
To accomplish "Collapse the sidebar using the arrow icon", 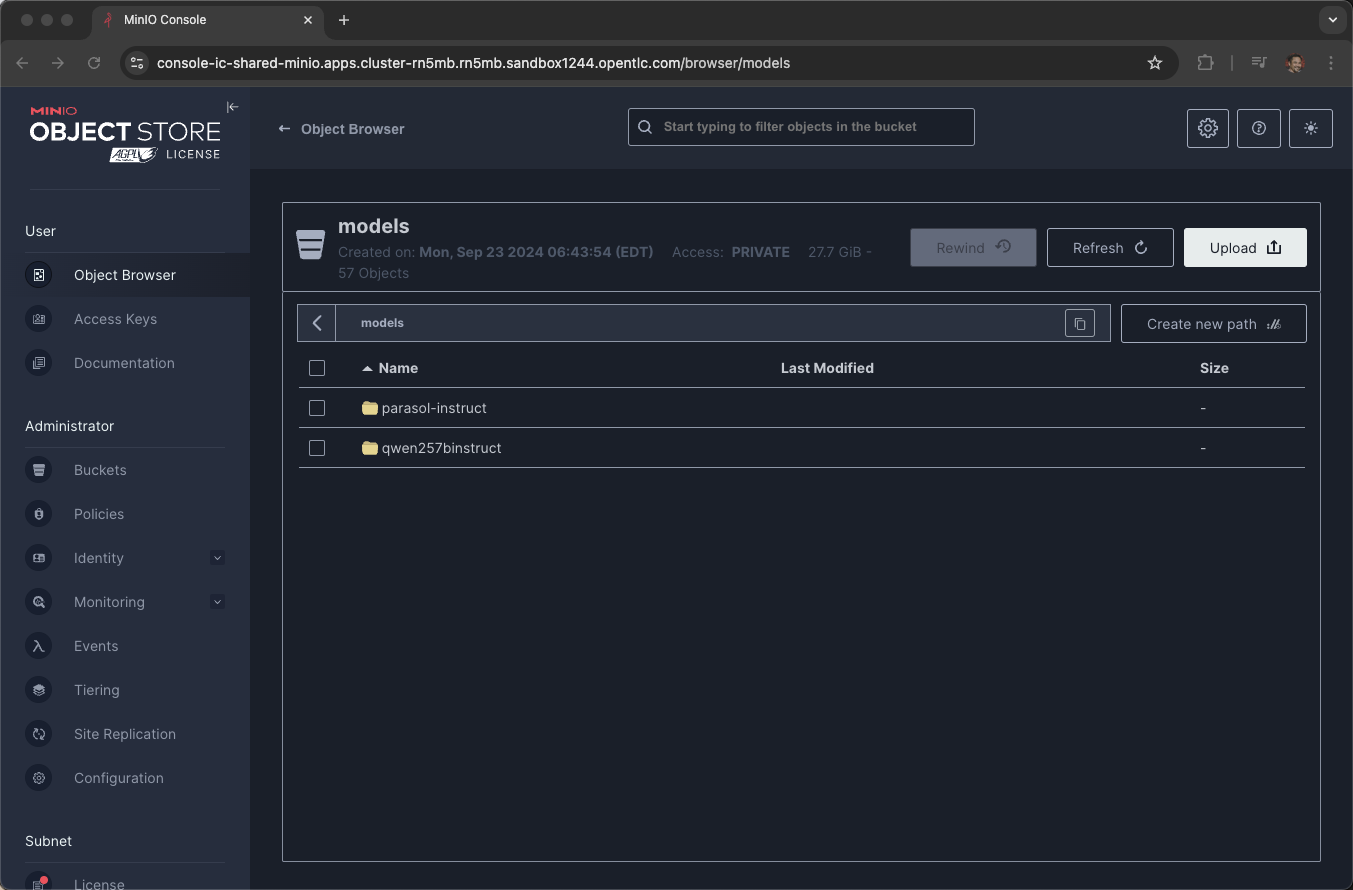I will 232,107.
